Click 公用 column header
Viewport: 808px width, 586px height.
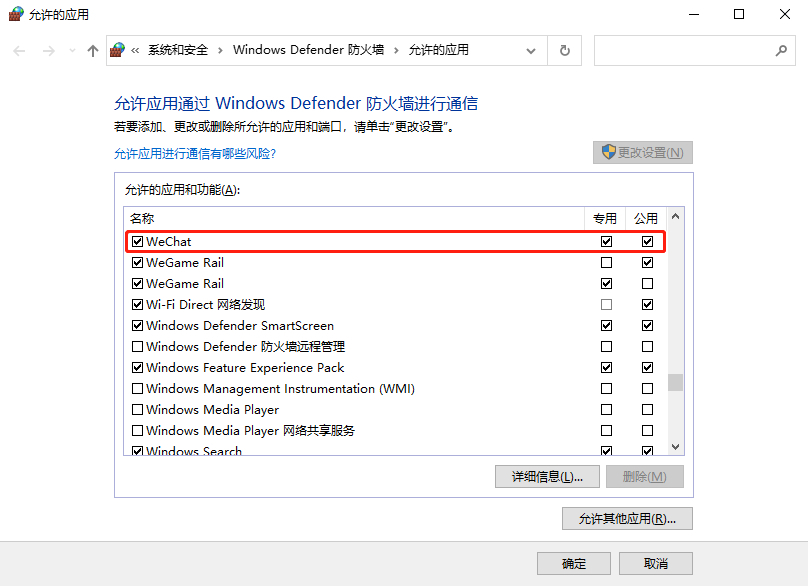coord(646,219)
